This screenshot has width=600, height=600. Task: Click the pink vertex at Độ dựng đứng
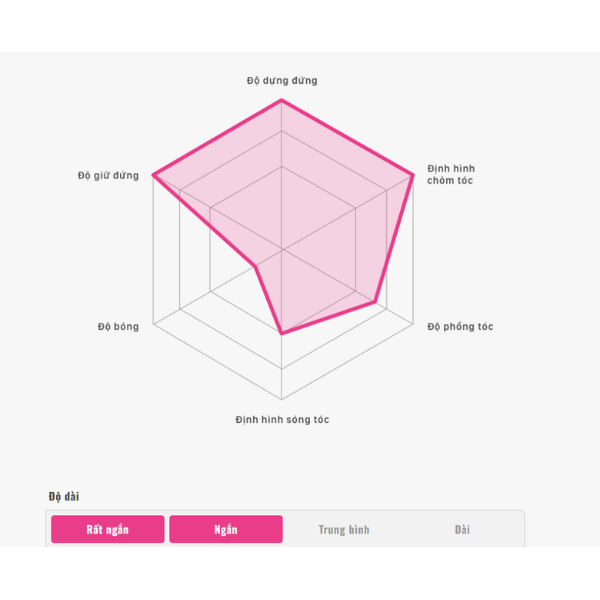pyautogui.click(x=282, y=100)
